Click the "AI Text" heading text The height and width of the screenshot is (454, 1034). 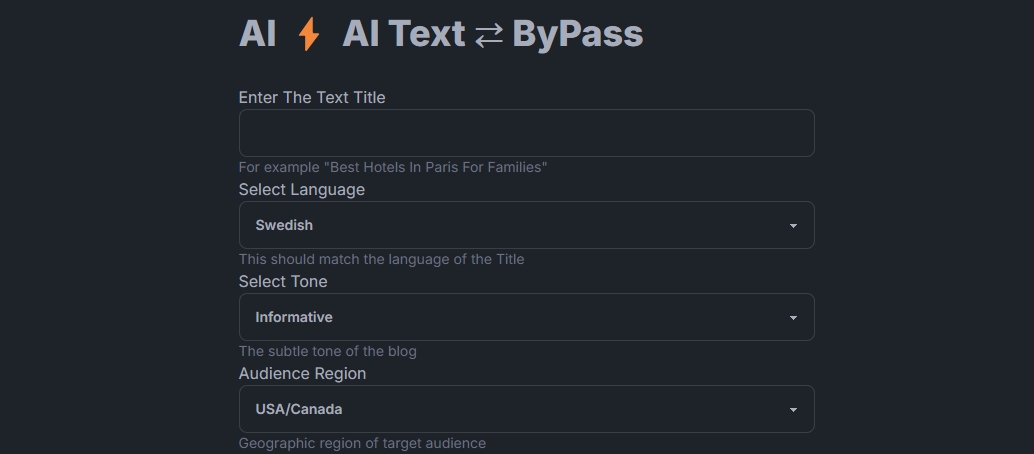coord(404,34)
